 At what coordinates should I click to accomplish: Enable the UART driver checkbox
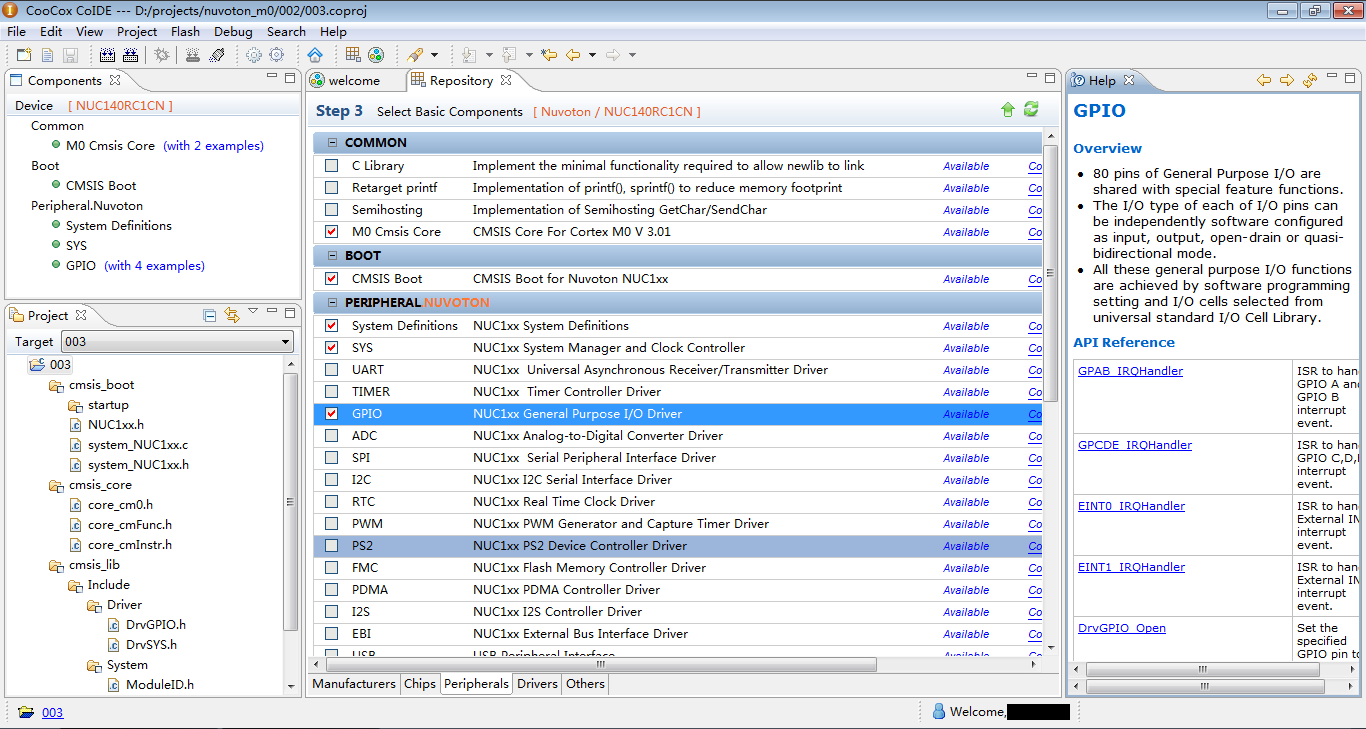click(332, 370)
